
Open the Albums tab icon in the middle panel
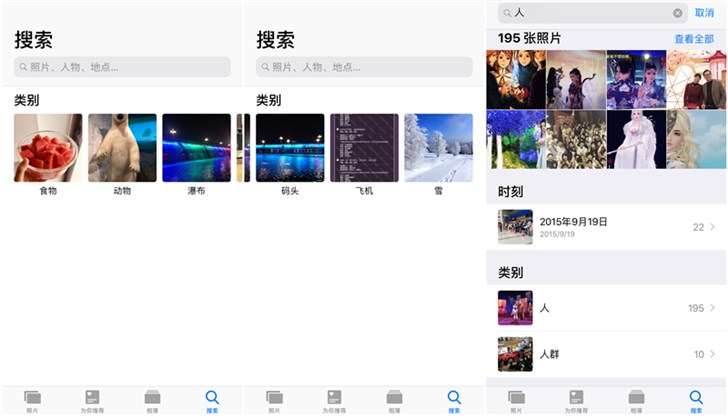pos(395,397)
